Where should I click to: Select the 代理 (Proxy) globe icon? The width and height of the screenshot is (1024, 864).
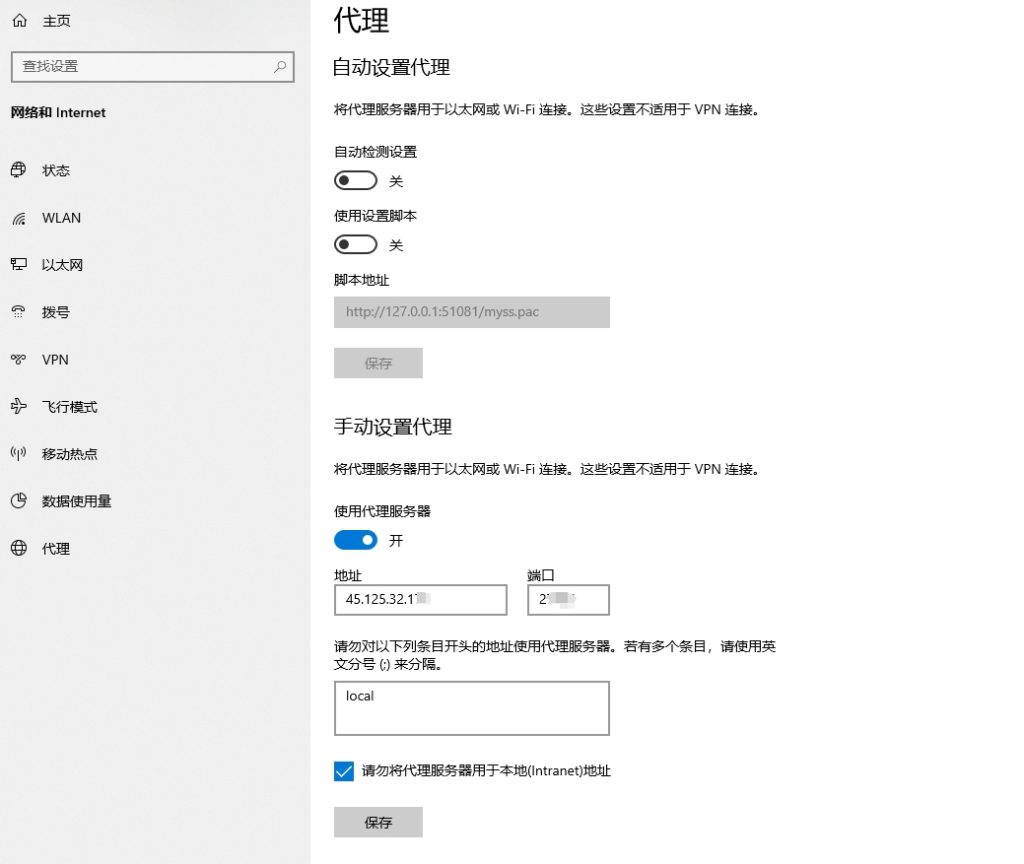click(x=19, y=548)
